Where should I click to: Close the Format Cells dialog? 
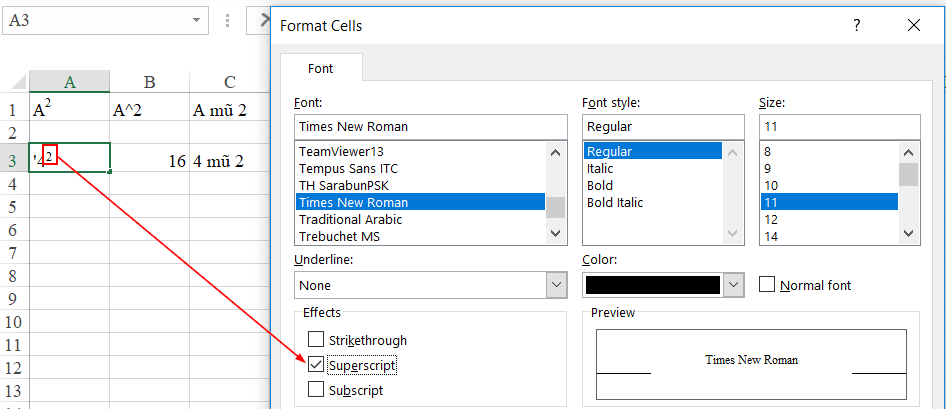coord(912,26)
